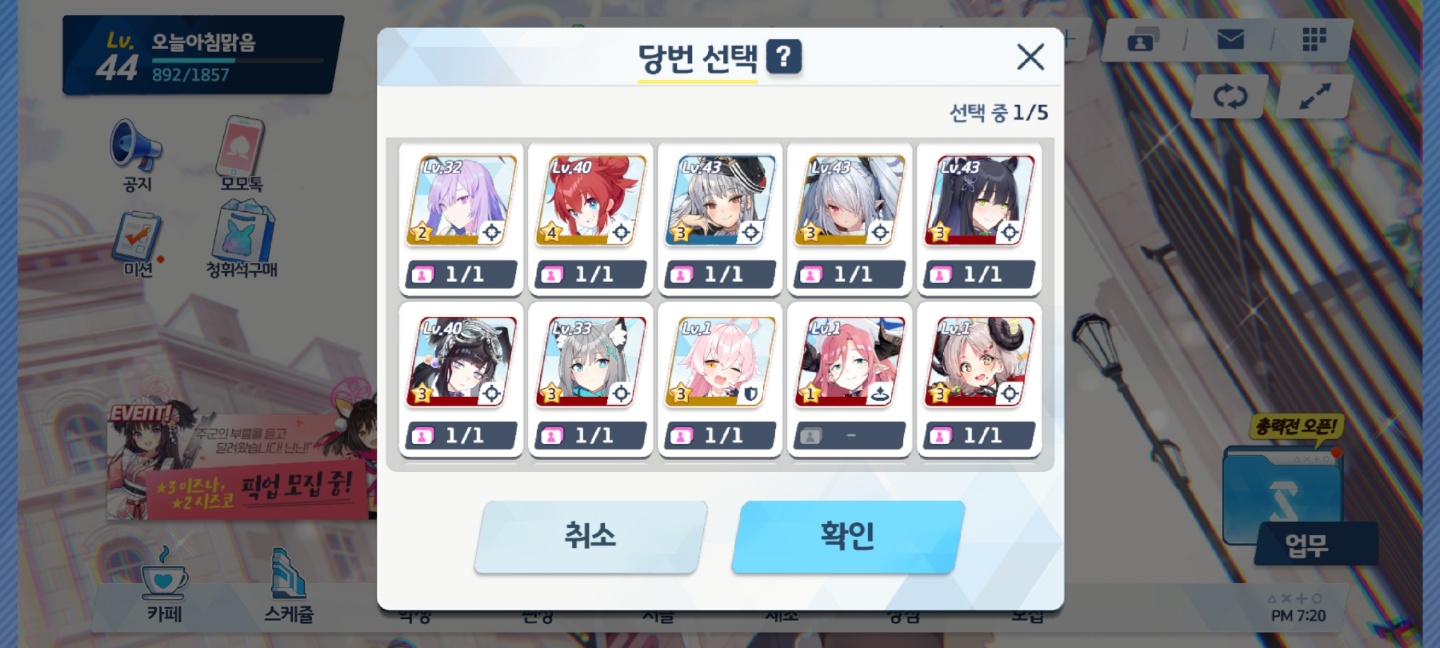The width and height of the screenshot is (1440, 648).
Task: Click the diagonal expand arrows icon
Action: pyautogui.click(x=1315, y=97)
